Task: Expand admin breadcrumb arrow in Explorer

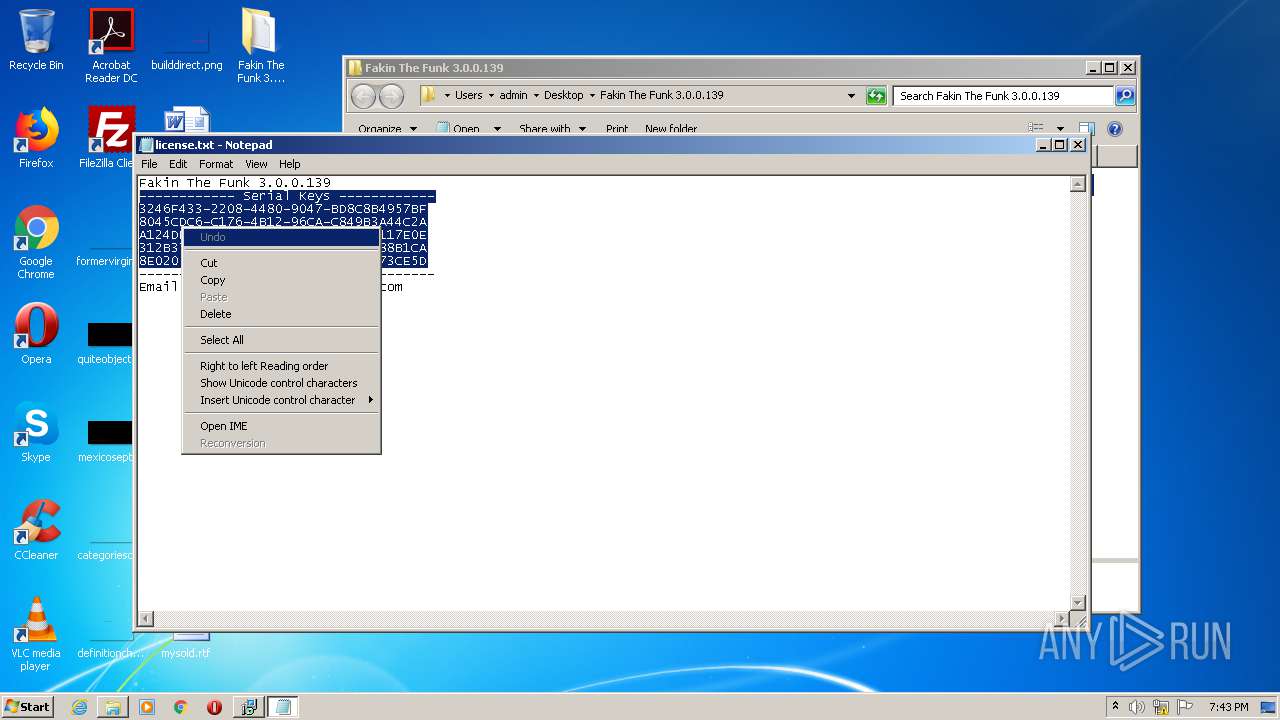Action: tap(536, 96)
